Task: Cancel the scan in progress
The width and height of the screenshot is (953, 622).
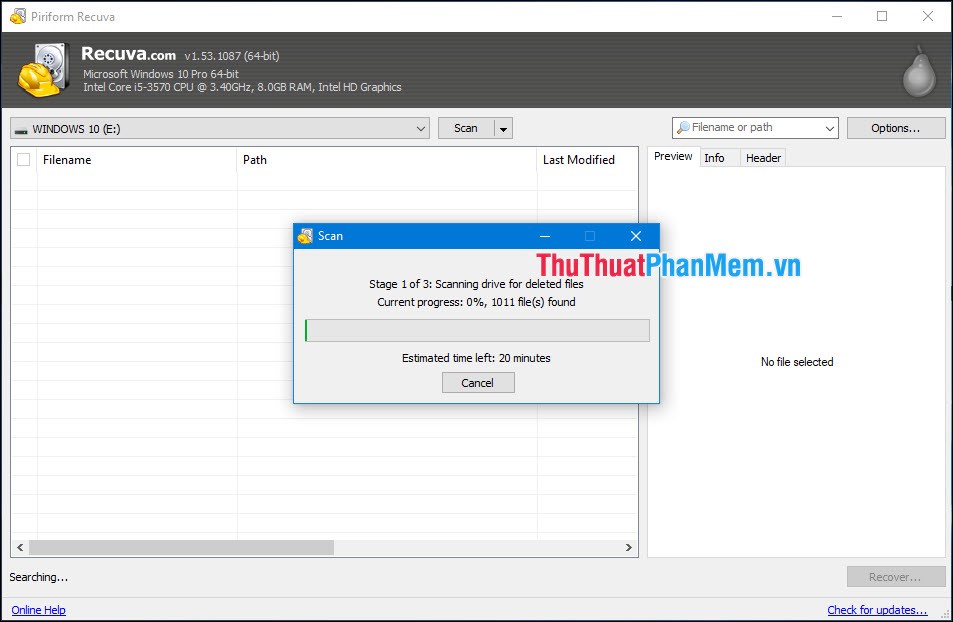Action: click(478, 383)
